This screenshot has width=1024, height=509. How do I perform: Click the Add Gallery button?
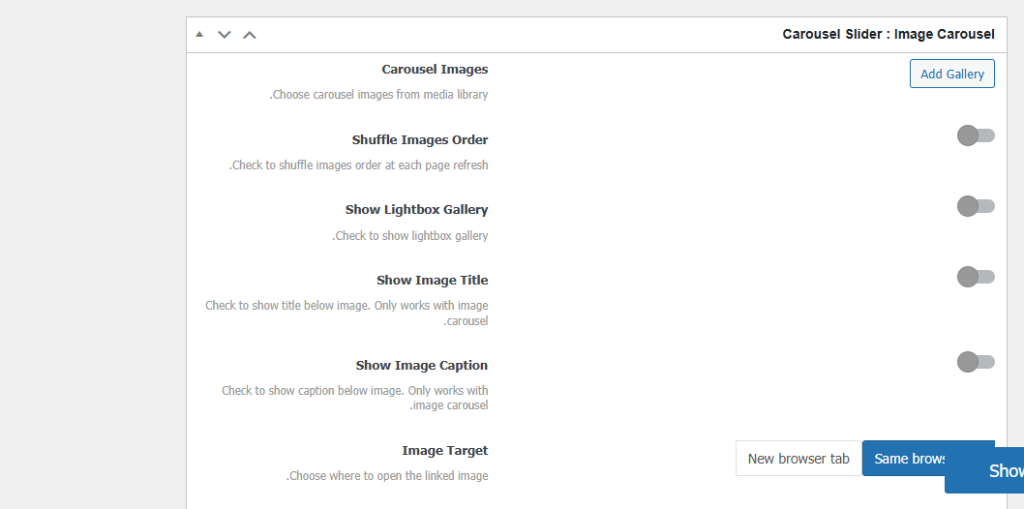(951, 74)
